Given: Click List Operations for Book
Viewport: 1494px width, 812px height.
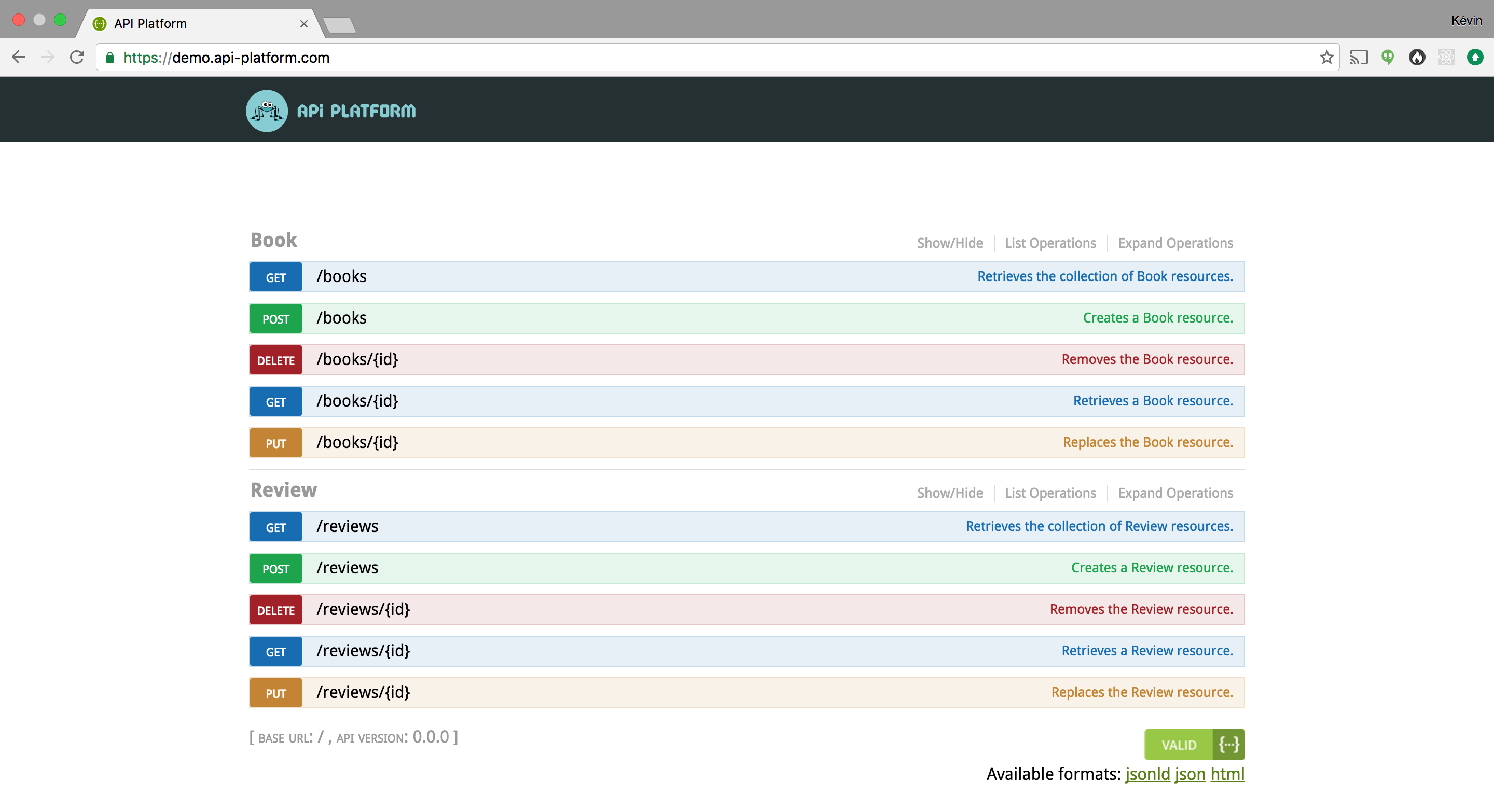Looking at the screenshot, I should tap(1050, 243).
